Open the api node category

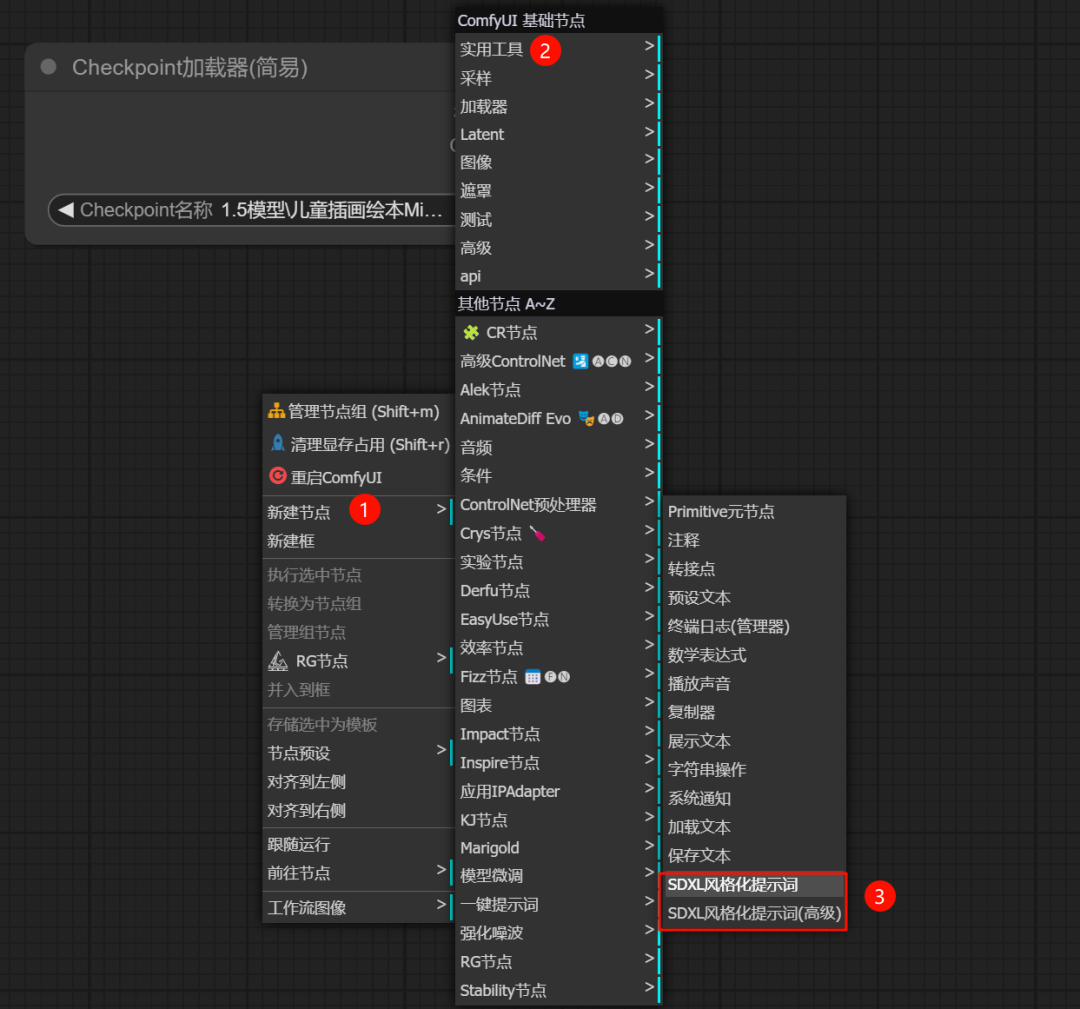pos(558,276)
